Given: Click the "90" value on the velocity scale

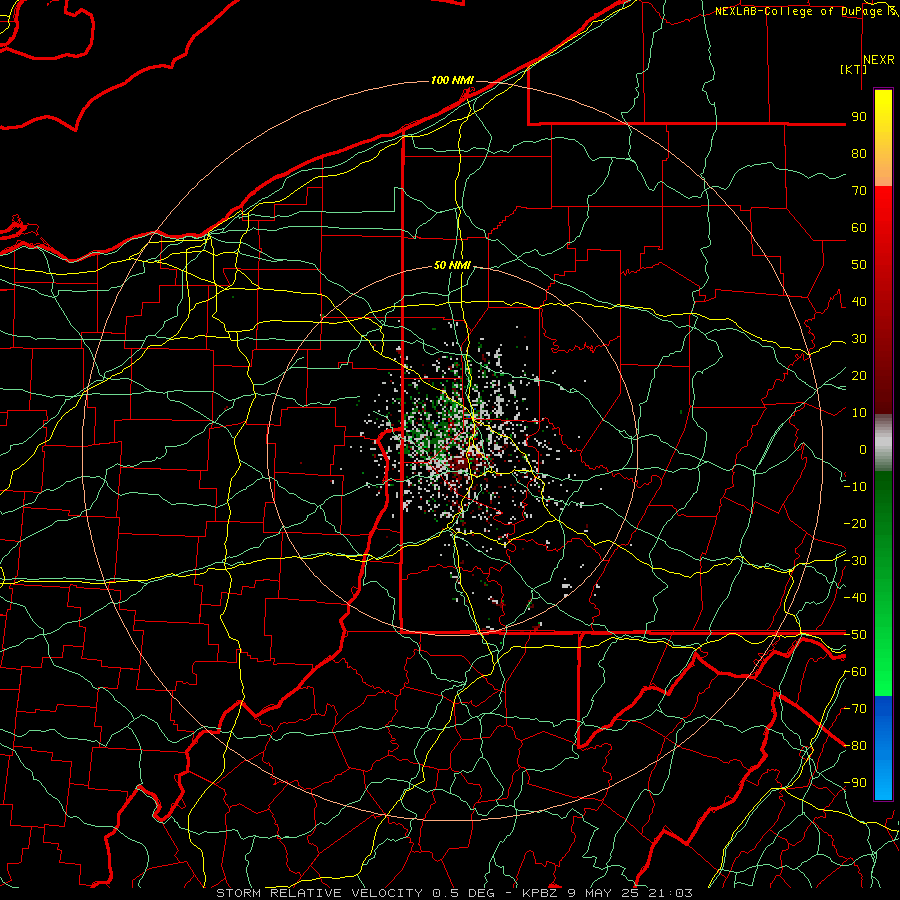Looking at the screenshot, I should click(859, 117).
